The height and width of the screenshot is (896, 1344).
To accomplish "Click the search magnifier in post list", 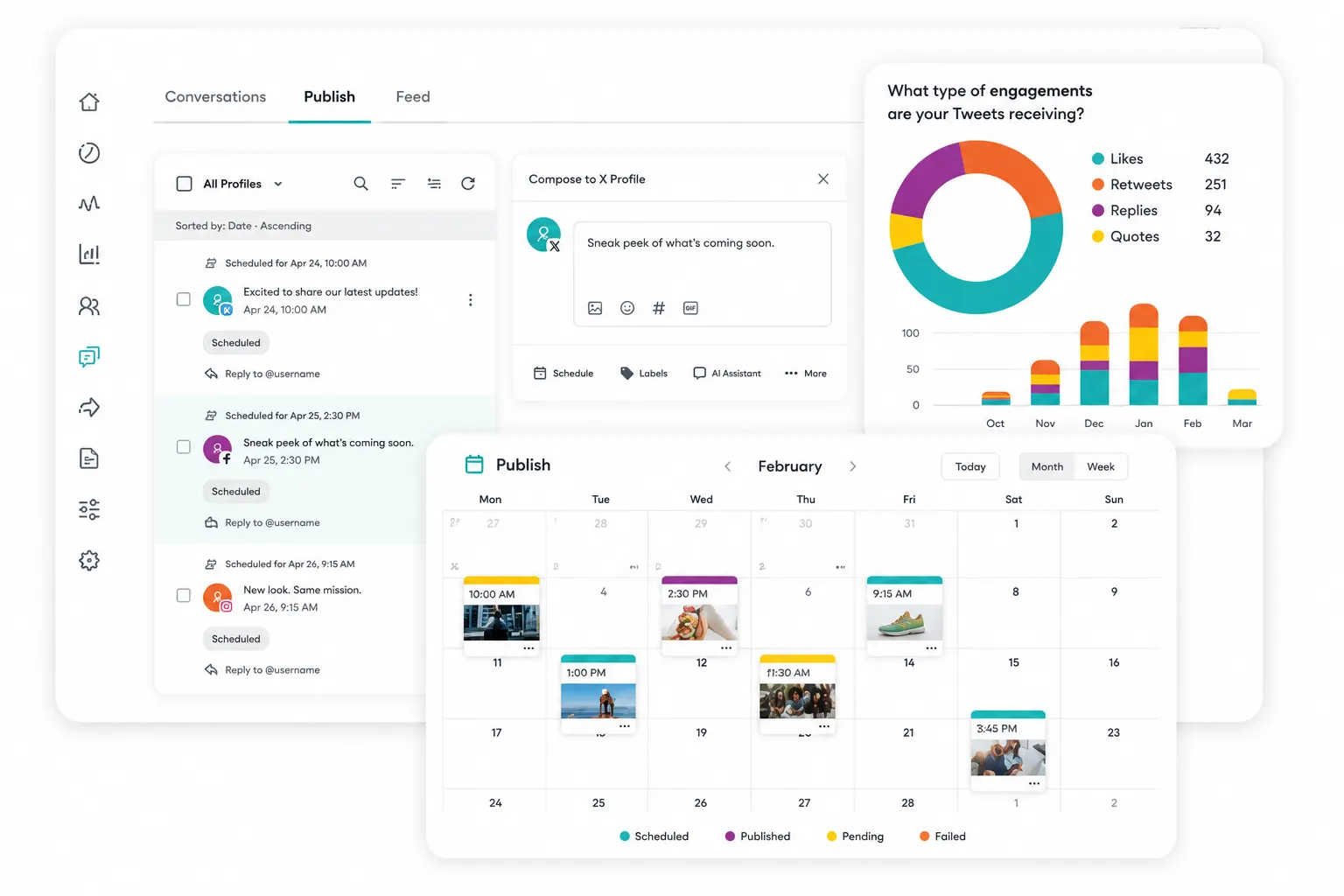I will [x=360, y=184].
